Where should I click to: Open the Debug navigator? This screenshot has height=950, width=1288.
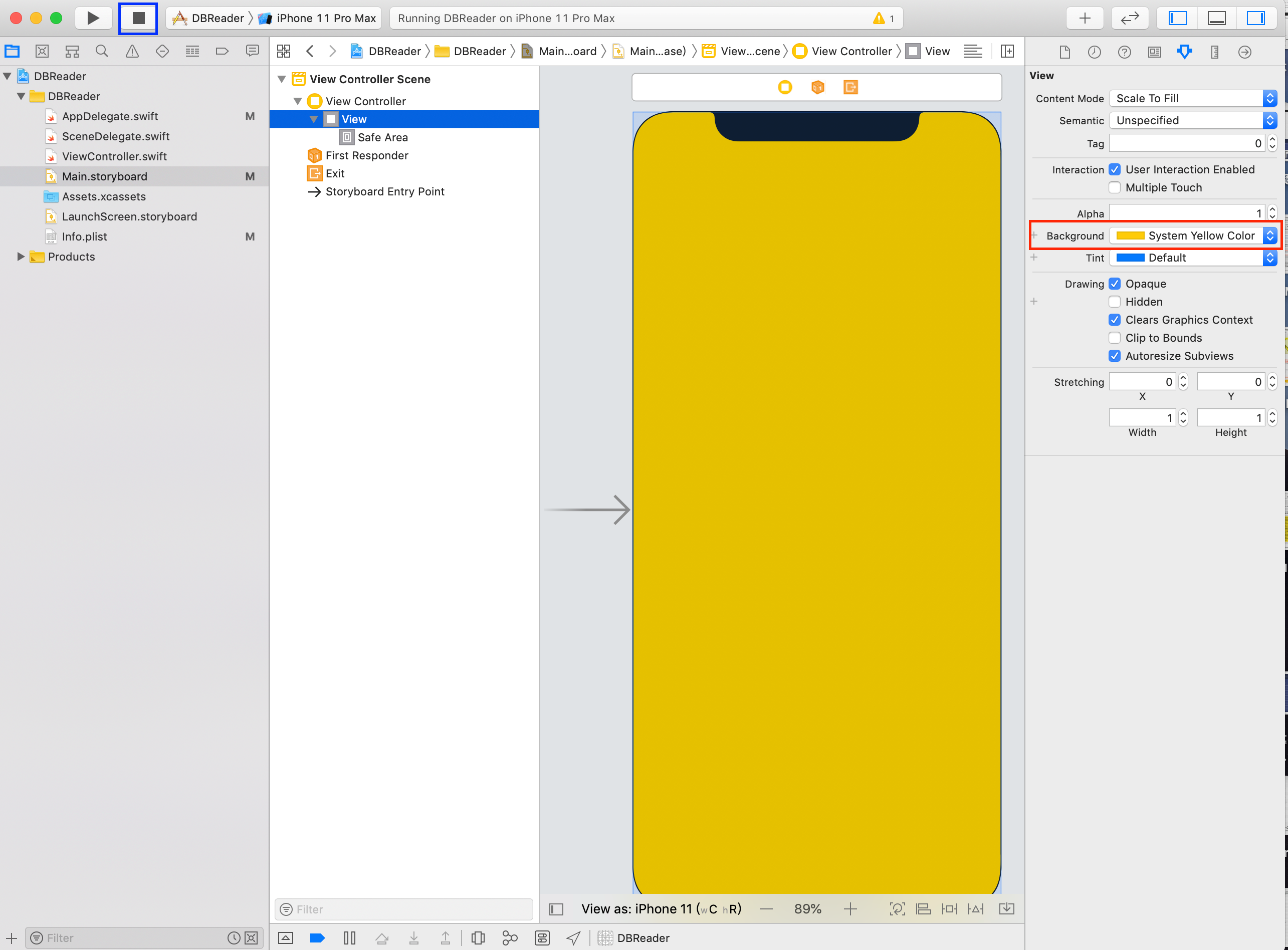coord(192,51)
